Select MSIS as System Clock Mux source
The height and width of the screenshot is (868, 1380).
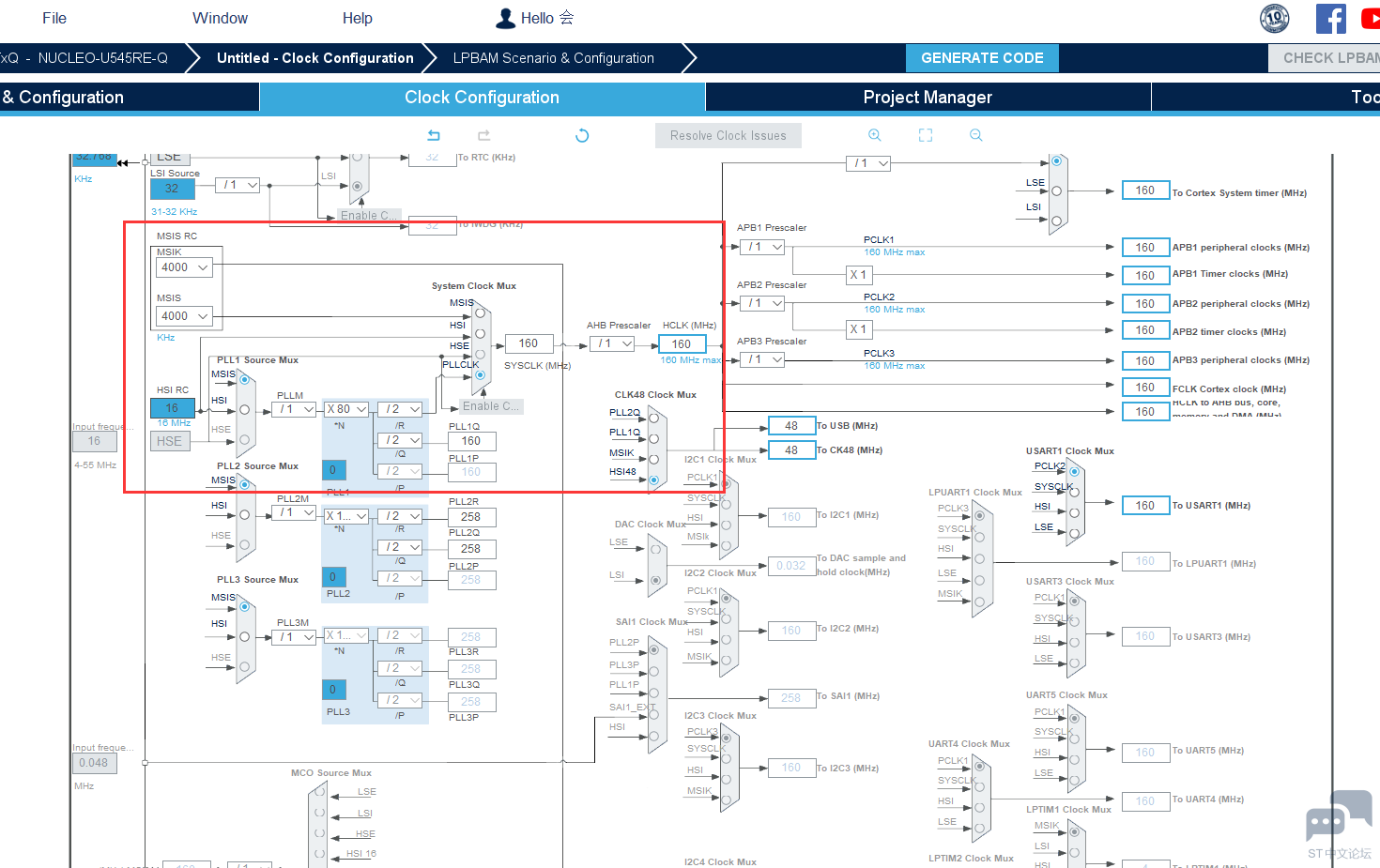pos(480,312)
